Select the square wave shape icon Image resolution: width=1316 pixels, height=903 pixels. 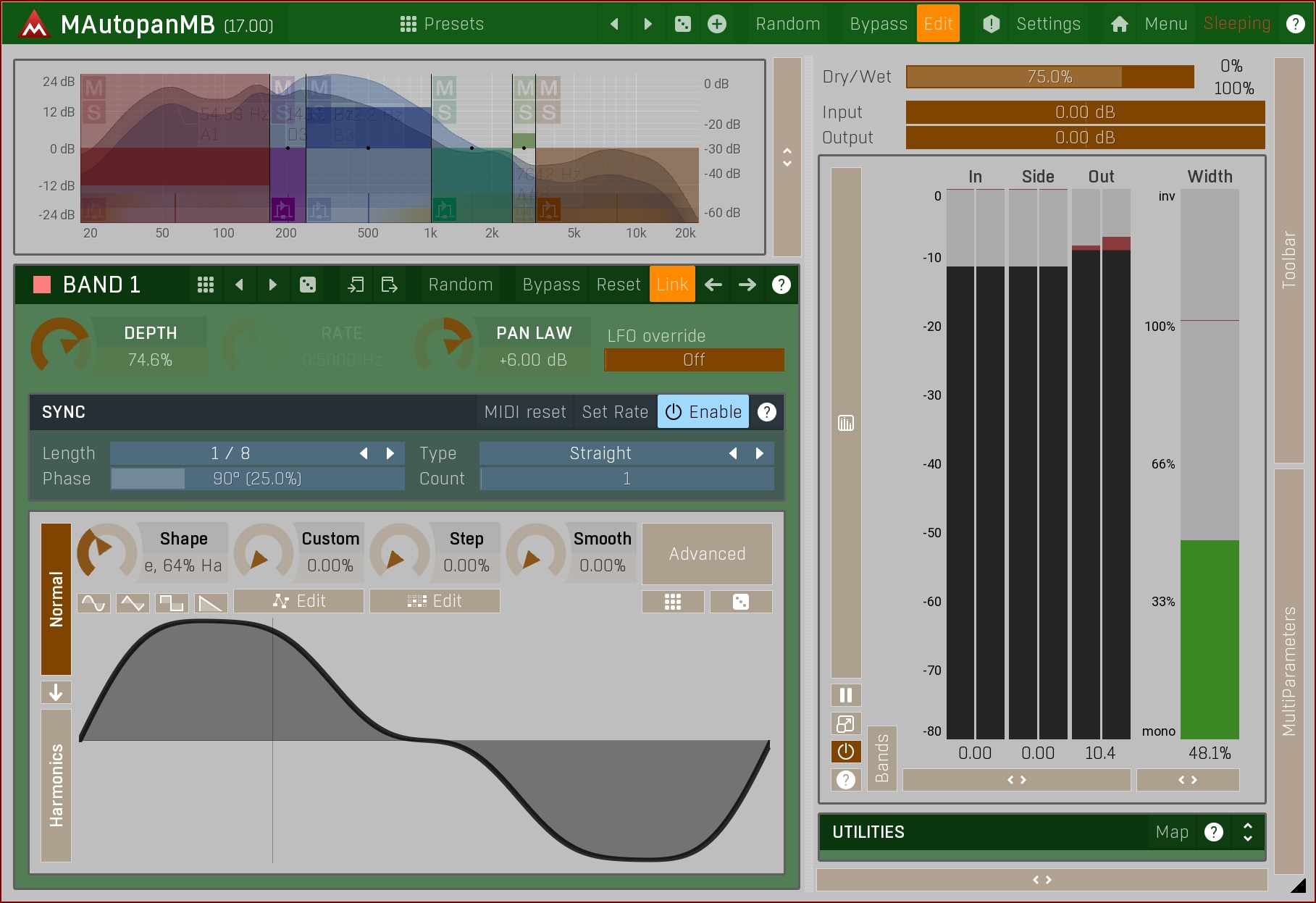tap(172, 602)
